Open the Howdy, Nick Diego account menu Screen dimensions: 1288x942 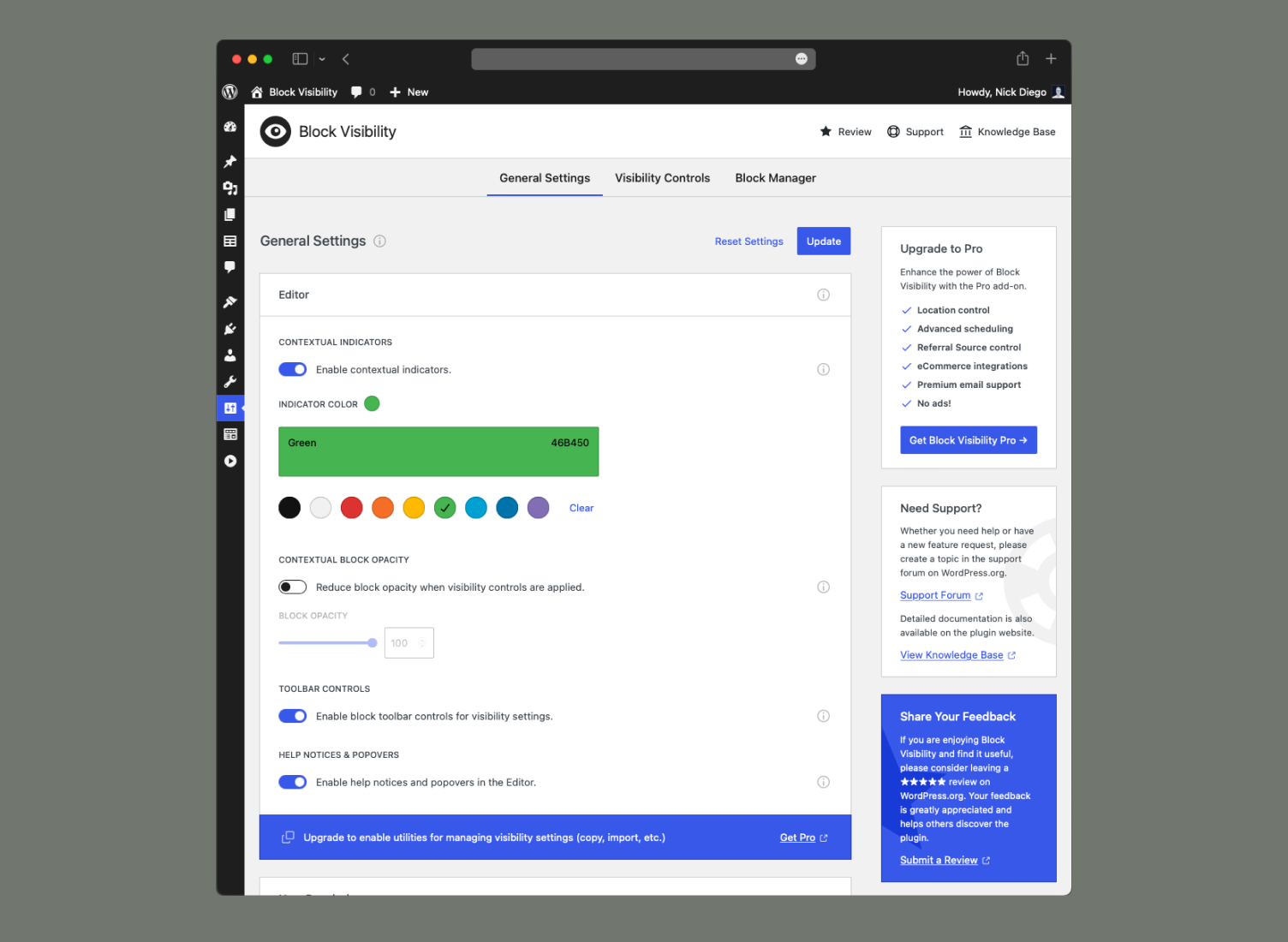[x=1011, y=92]
